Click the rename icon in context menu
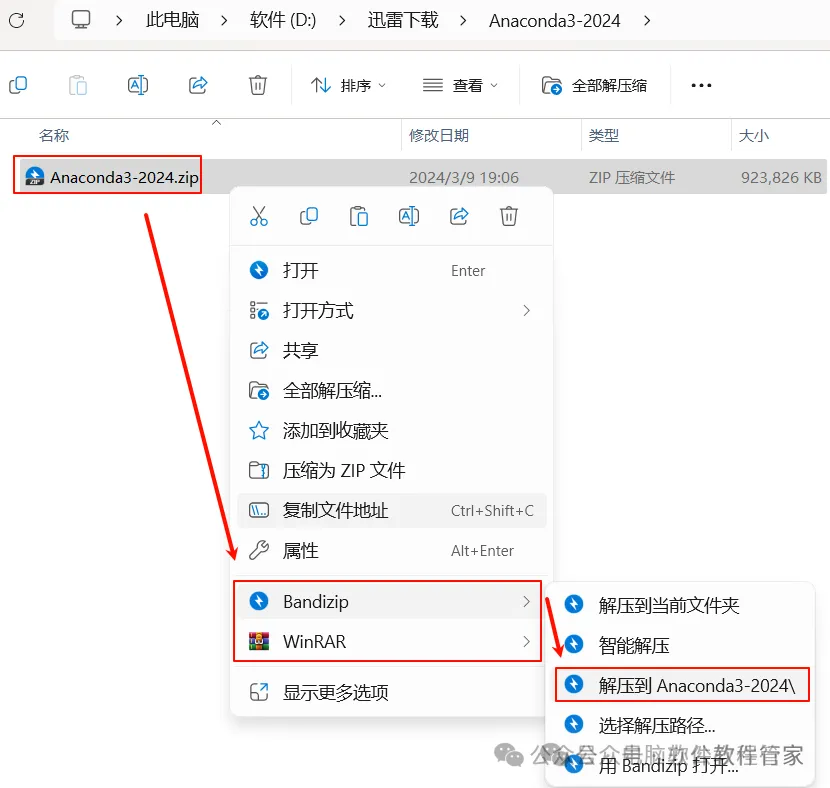The width and height of the screenshot is (830, 788). 409,216
